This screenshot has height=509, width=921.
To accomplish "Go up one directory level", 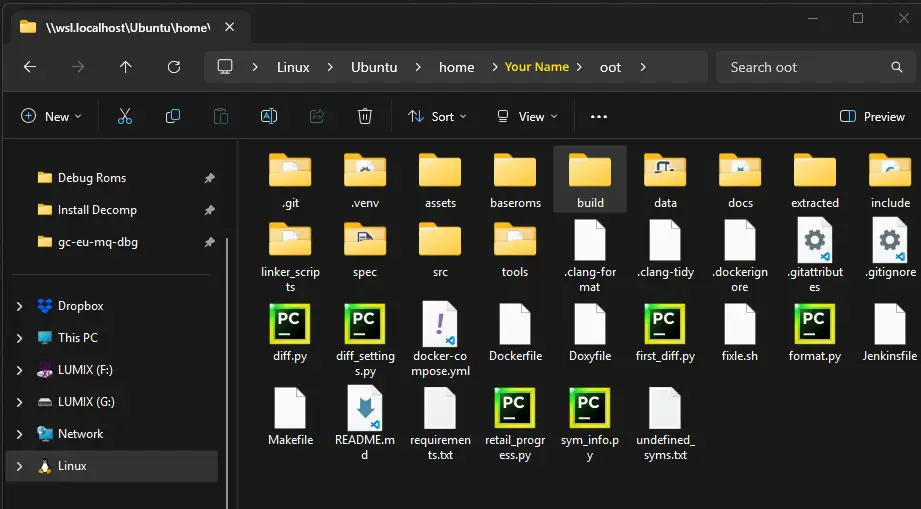I will click(x=126, y=67).
